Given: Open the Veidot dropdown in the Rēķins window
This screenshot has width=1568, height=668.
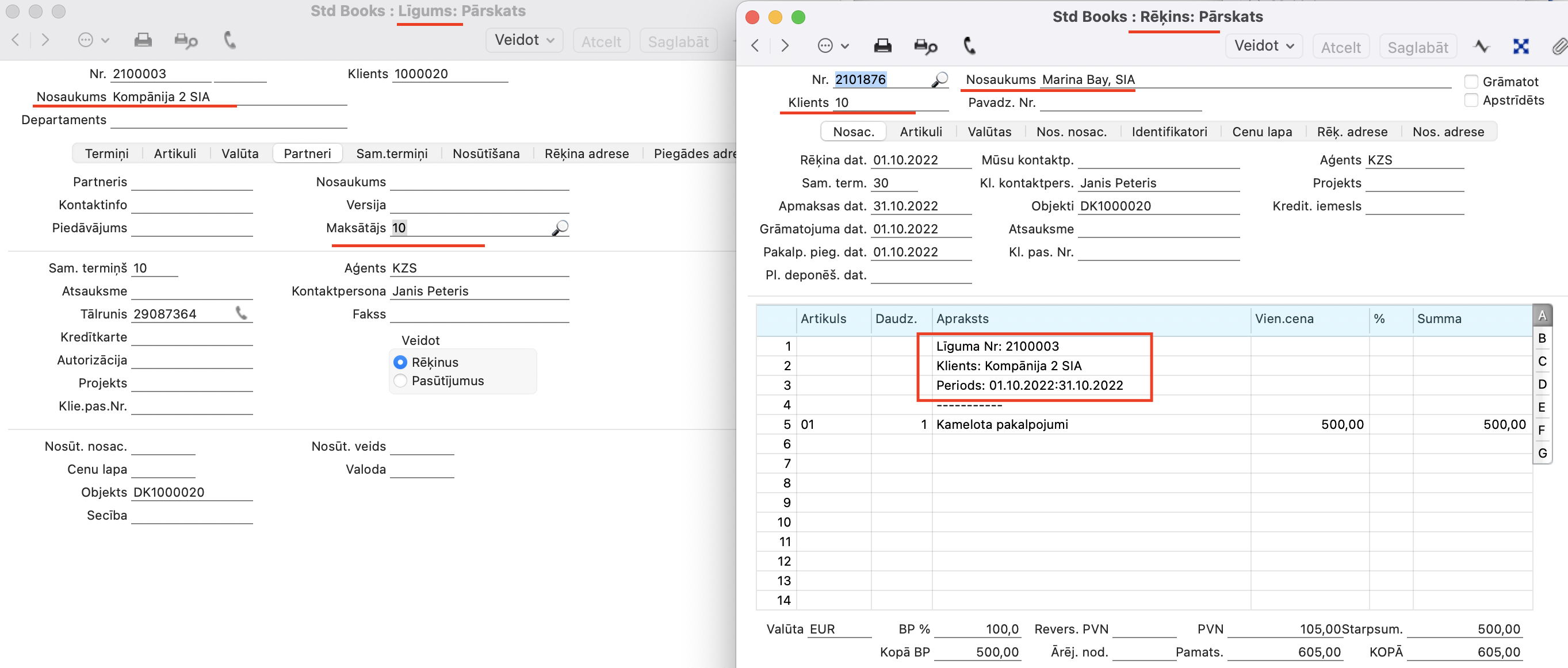Looking at the screenshot, I should (1264, 46).
